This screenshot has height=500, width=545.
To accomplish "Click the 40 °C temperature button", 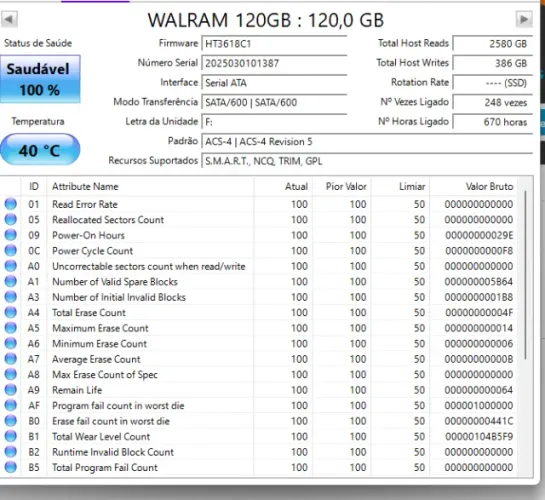I will click(x=40, y=150).
